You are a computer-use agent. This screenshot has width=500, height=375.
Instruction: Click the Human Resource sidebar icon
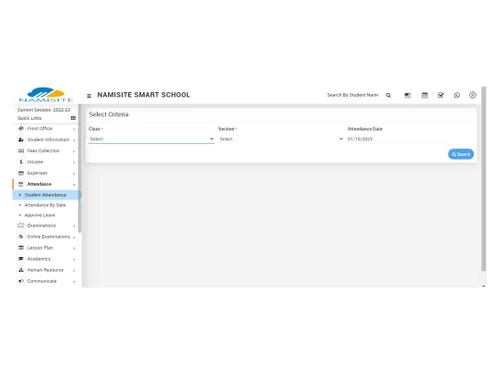pos(21,270)
